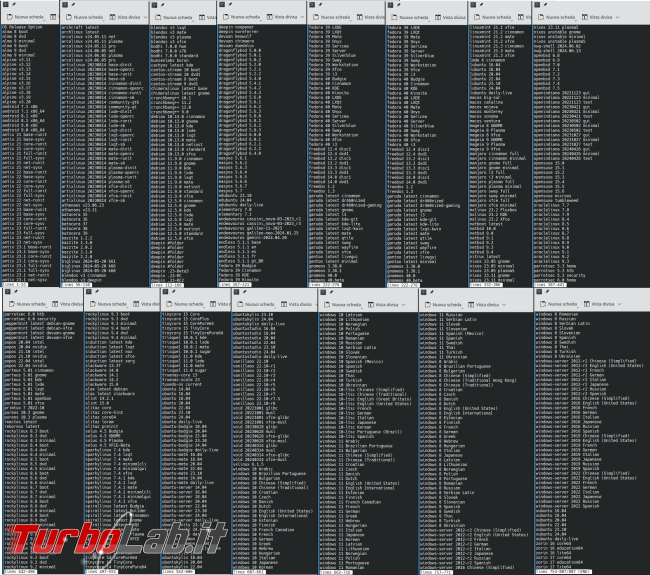Toggle pin icon of the ubuntukylin list window
The width and height of the screenshot is (650, 575).
[245, 292]
